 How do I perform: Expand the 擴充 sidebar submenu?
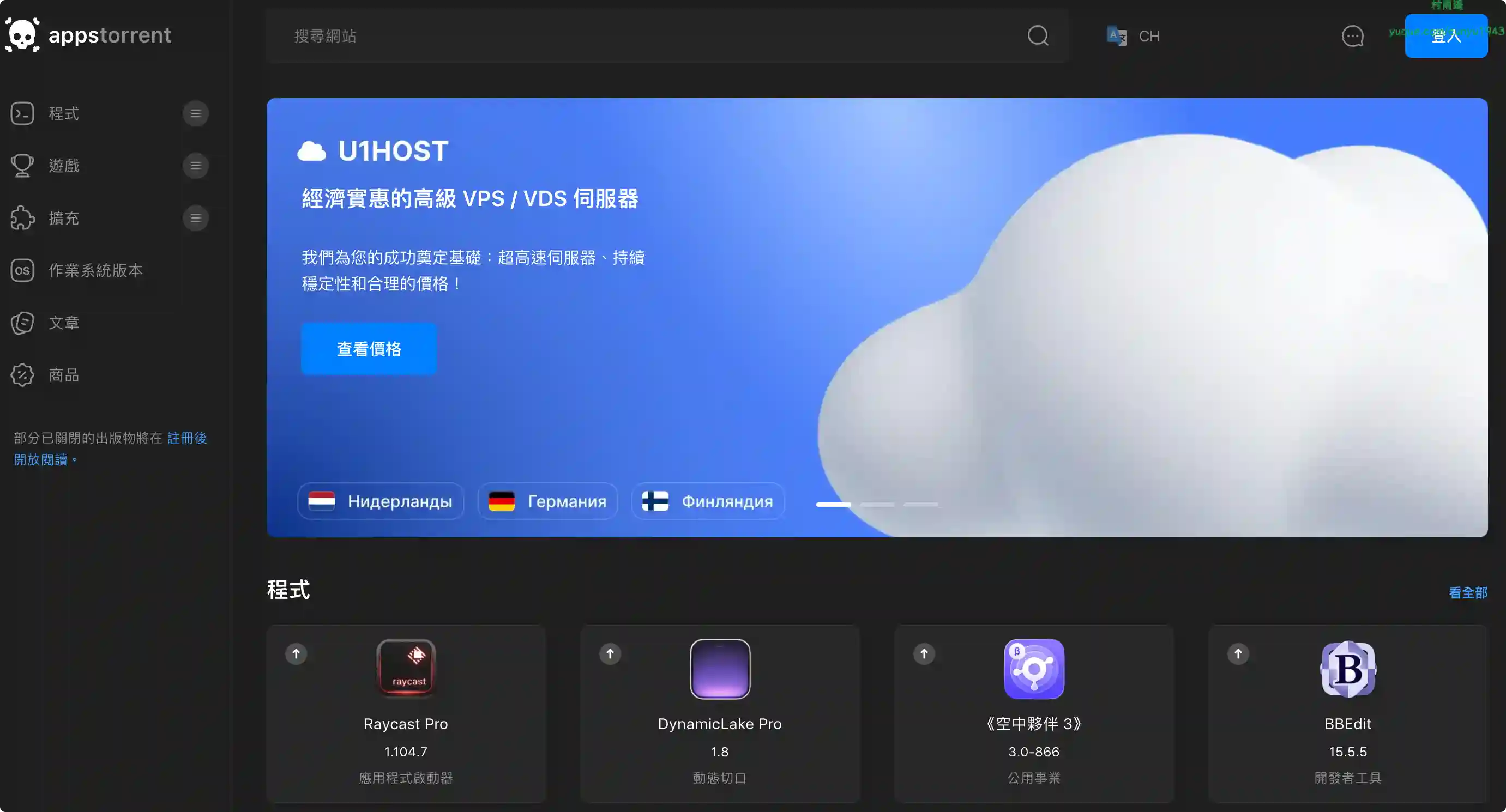coord(195,218)
